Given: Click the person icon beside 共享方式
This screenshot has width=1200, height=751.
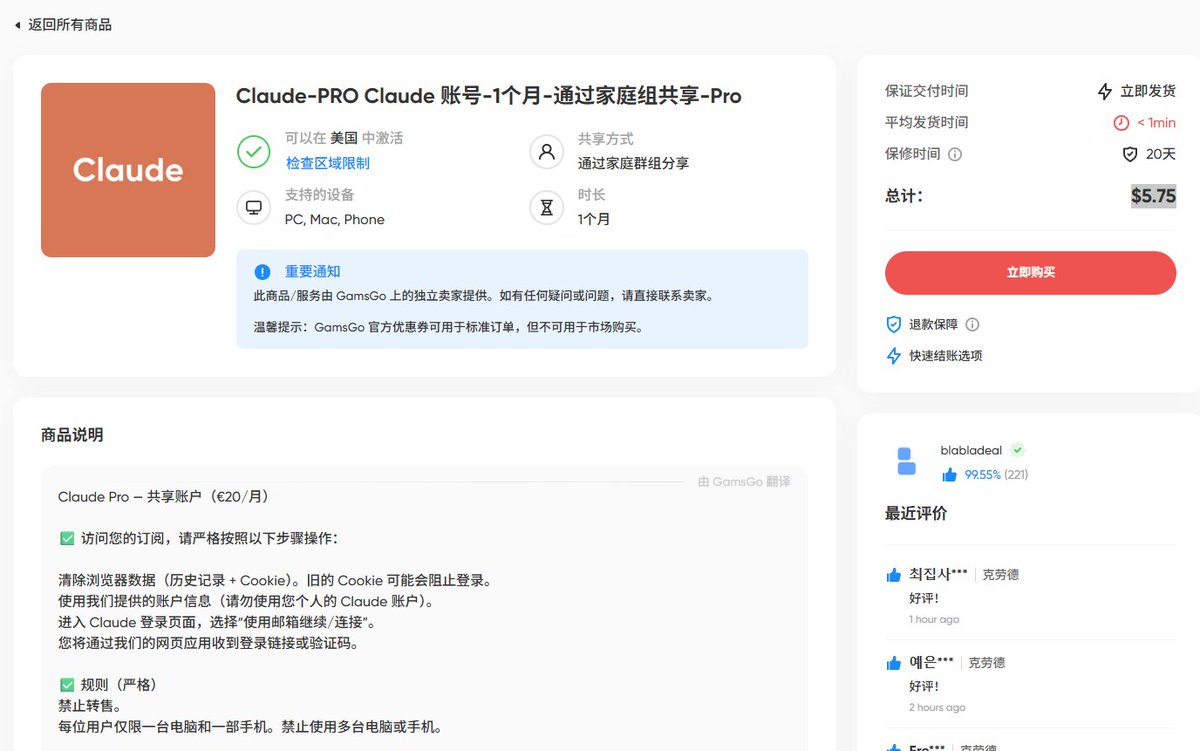Looking at the screenshot, I should (546, 152).
